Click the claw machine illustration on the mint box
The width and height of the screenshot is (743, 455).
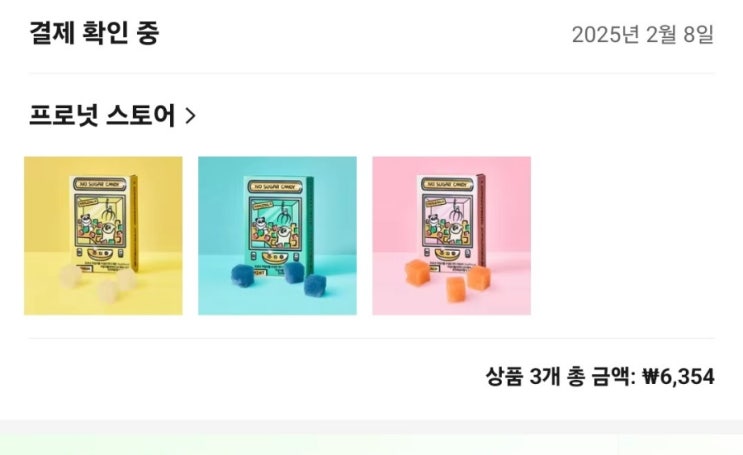point(274,223)
